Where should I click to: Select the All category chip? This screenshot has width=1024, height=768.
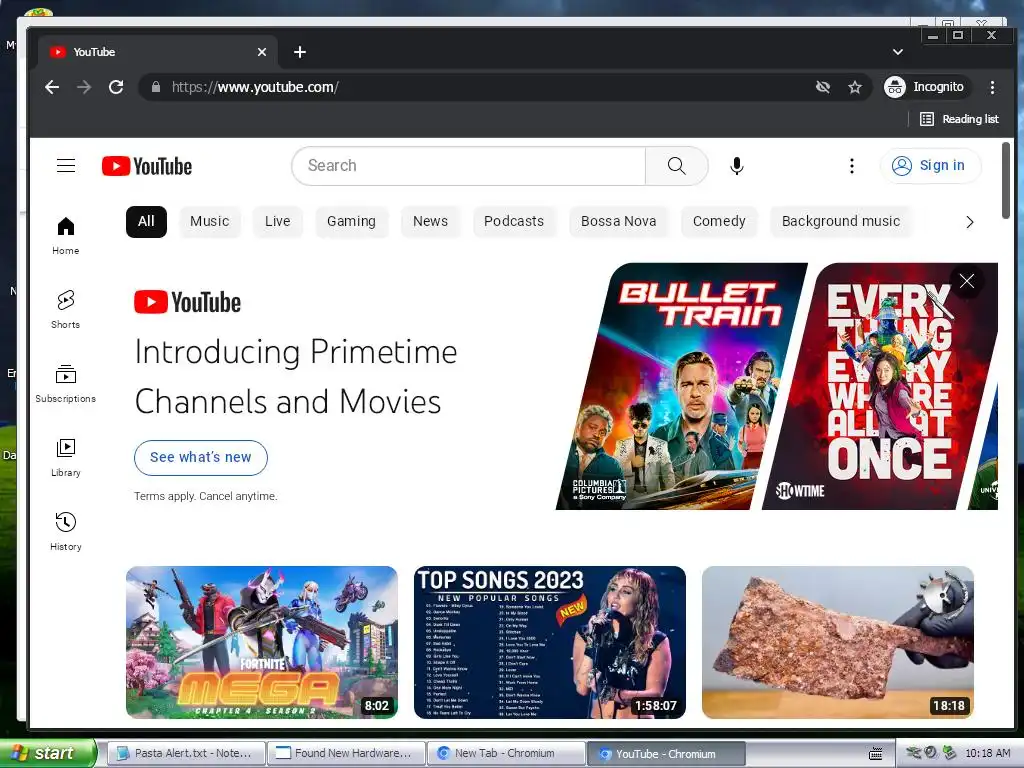pos(146,221)
